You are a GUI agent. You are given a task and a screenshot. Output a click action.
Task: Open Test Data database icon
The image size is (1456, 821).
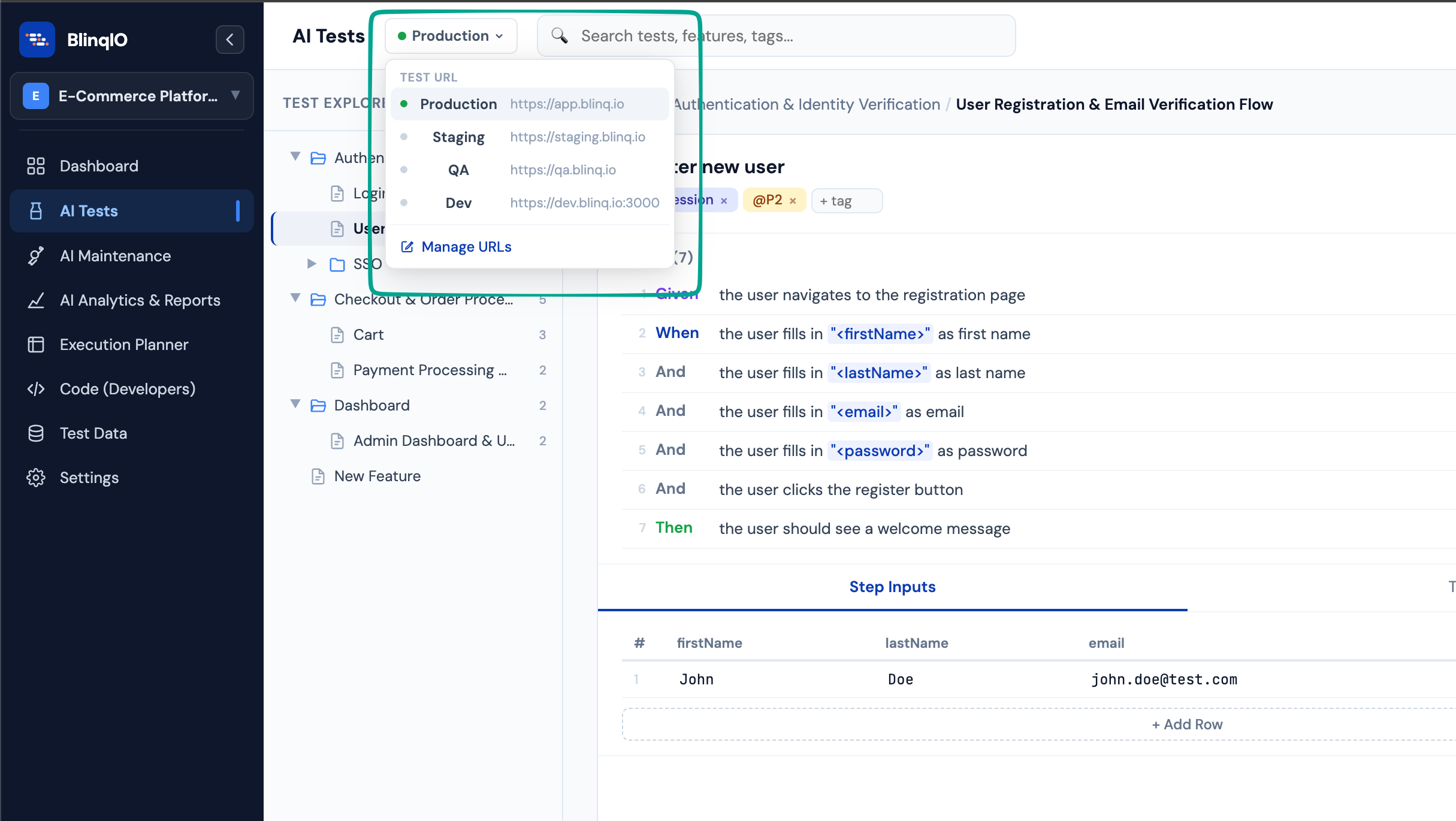click(36, 433)
